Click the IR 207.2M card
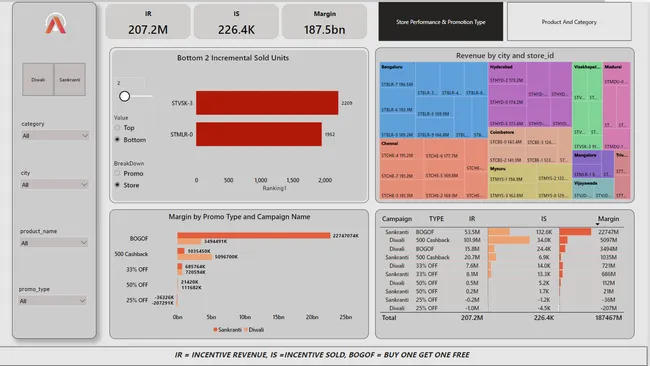The image size is (650, 366). (x=148, y=22)
